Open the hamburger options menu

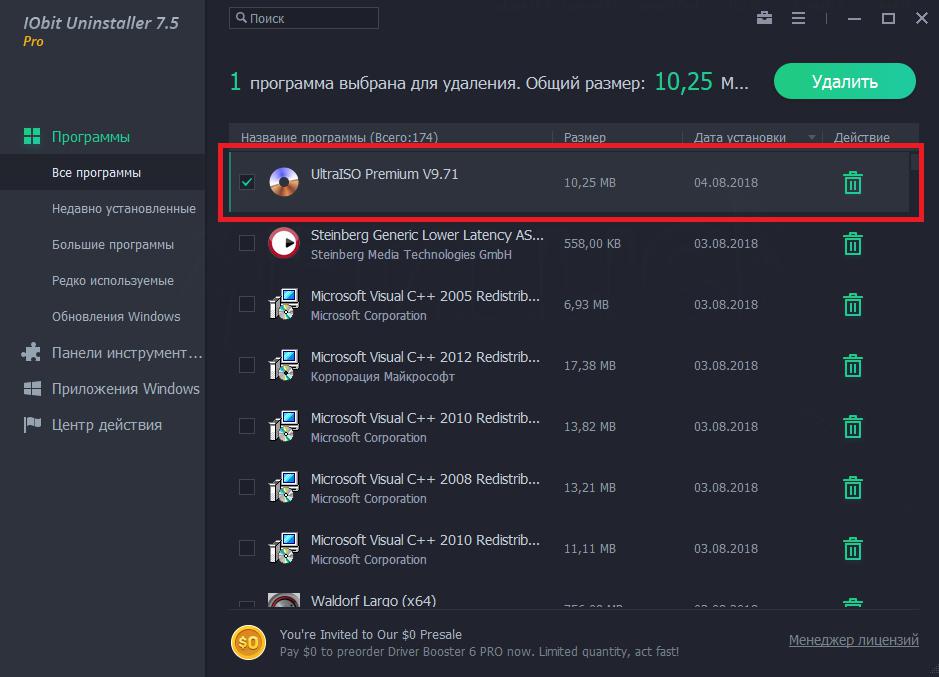(798, 18)
